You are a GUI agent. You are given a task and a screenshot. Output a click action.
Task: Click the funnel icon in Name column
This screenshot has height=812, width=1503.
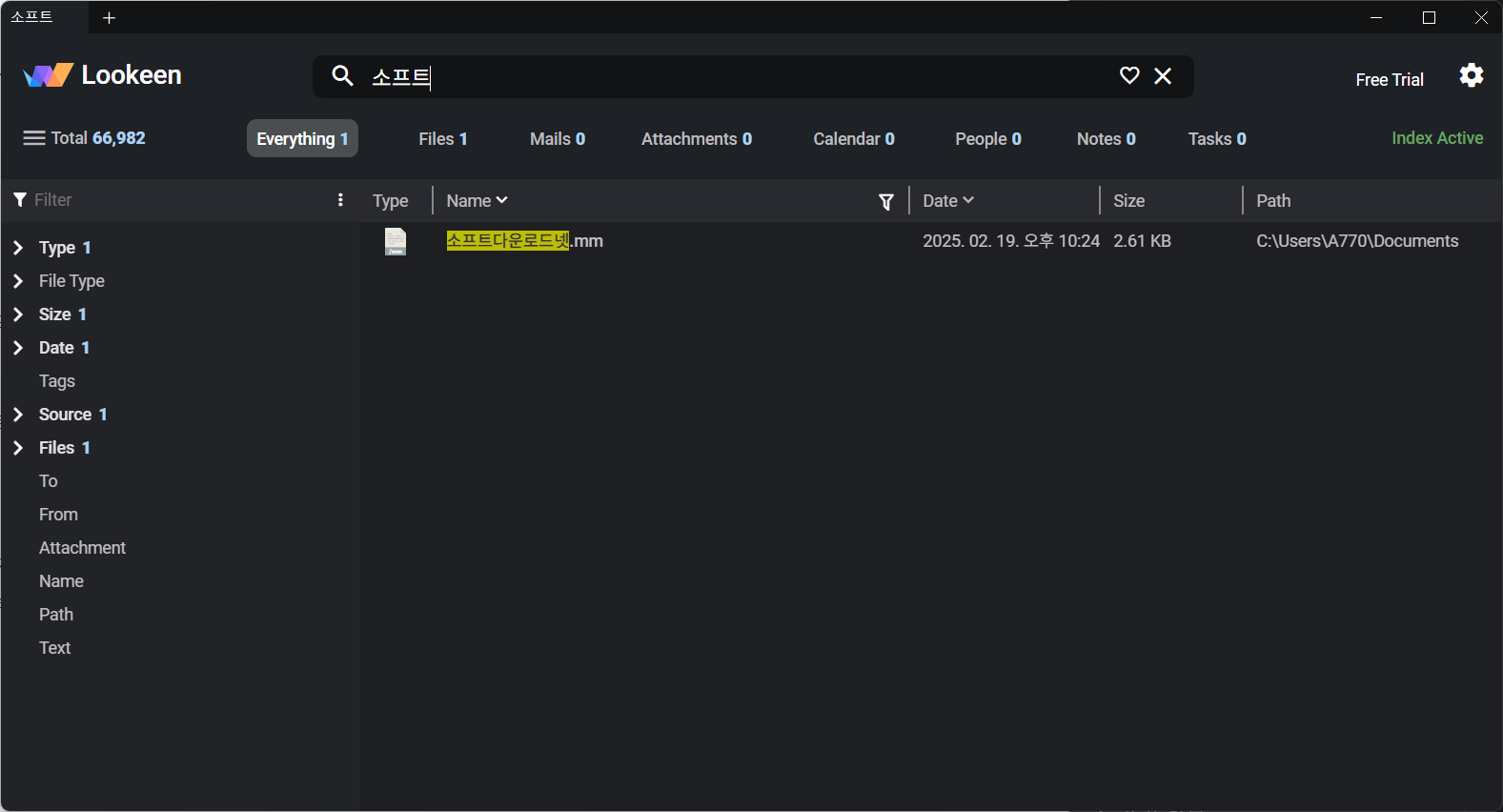coord(885,201)
